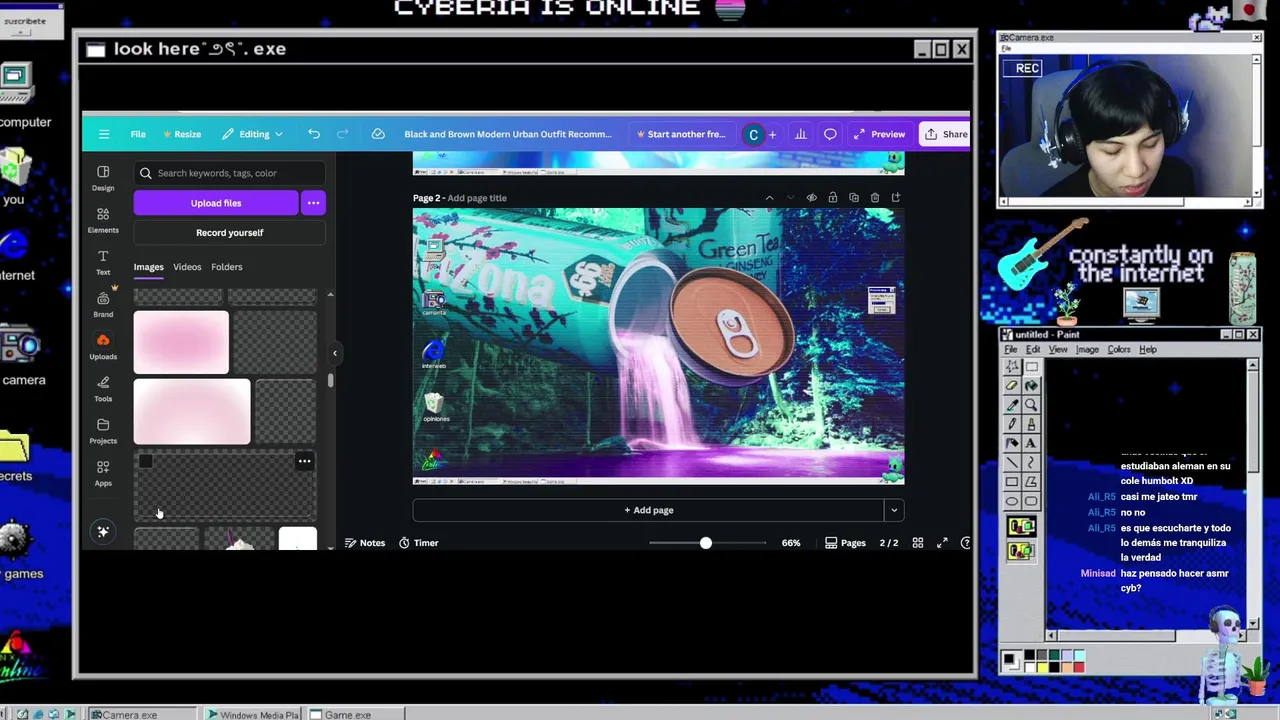The image size is (1280, 720).
Task: Pick yellow color swatch in Paint palette
Action: (1043, 667)
